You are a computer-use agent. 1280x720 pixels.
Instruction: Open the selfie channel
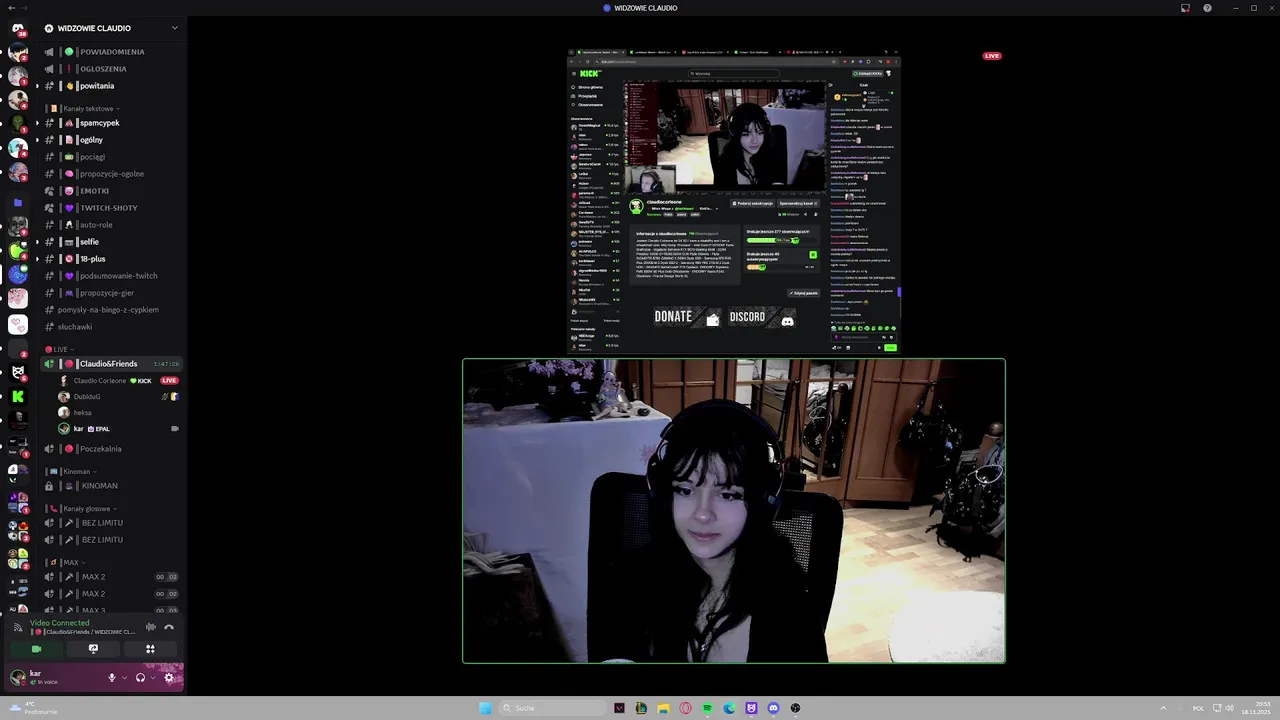coord(110,242)
